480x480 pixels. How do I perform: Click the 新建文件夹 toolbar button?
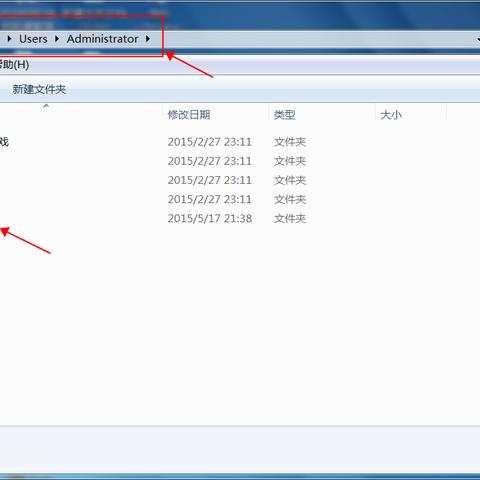coord(39,89)
